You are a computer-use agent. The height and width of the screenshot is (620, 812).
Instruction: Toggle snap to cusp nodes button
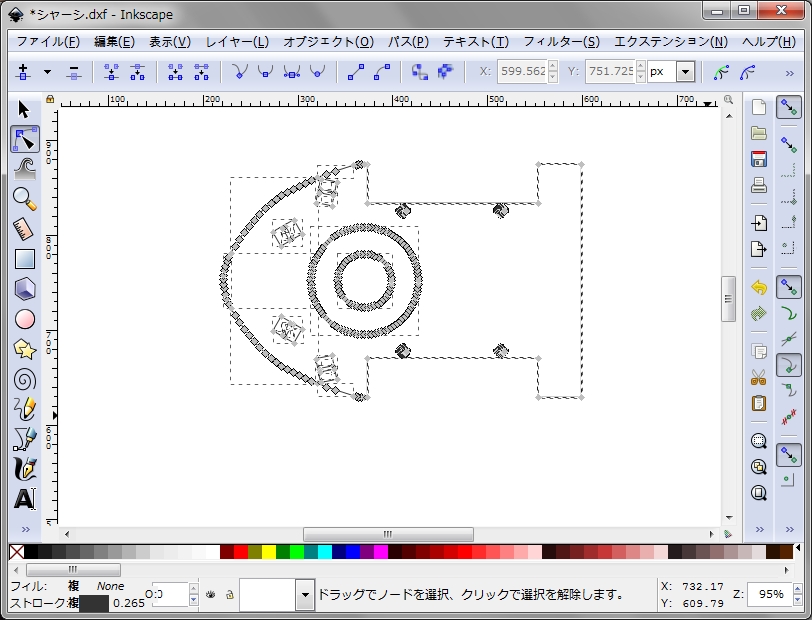coord(789,365)
